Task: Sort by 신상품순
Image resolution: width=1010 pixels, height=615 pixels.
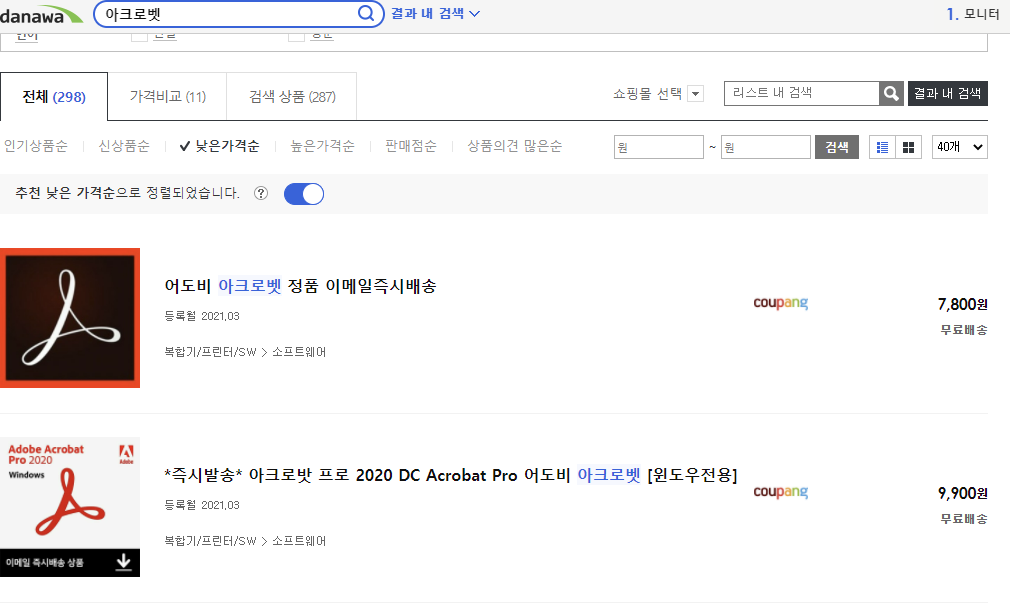Action: [124, 146]
